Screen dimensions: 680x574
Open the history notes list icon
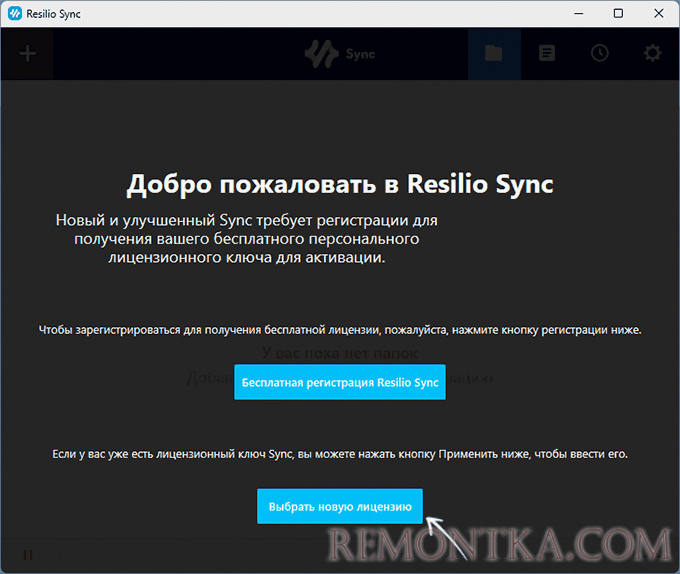tap(546, 54)
